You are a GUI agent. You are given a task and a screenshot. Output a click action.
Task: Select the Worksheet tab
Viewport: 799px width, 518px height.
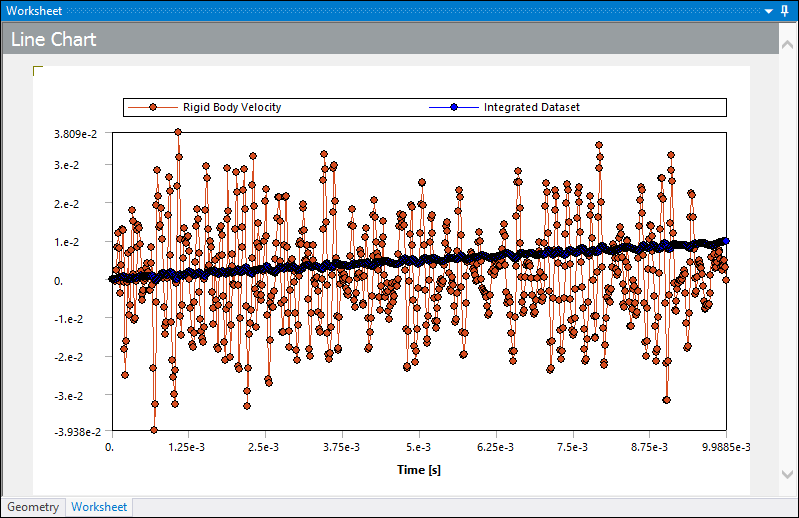pyautogui.click(x=99, y=507)
